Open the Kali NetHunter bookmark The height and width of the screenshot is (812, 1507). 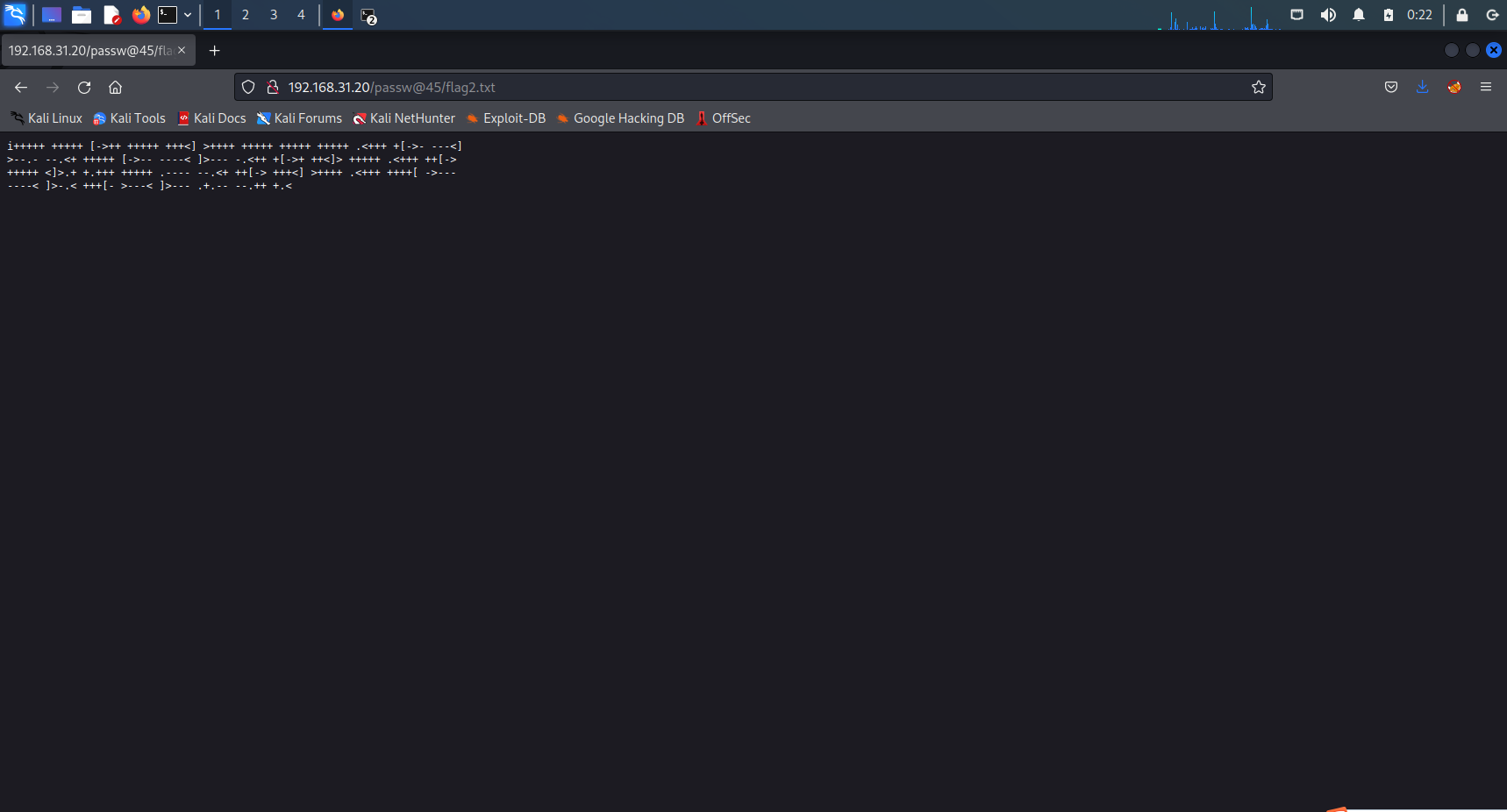[x=404, y=118]
